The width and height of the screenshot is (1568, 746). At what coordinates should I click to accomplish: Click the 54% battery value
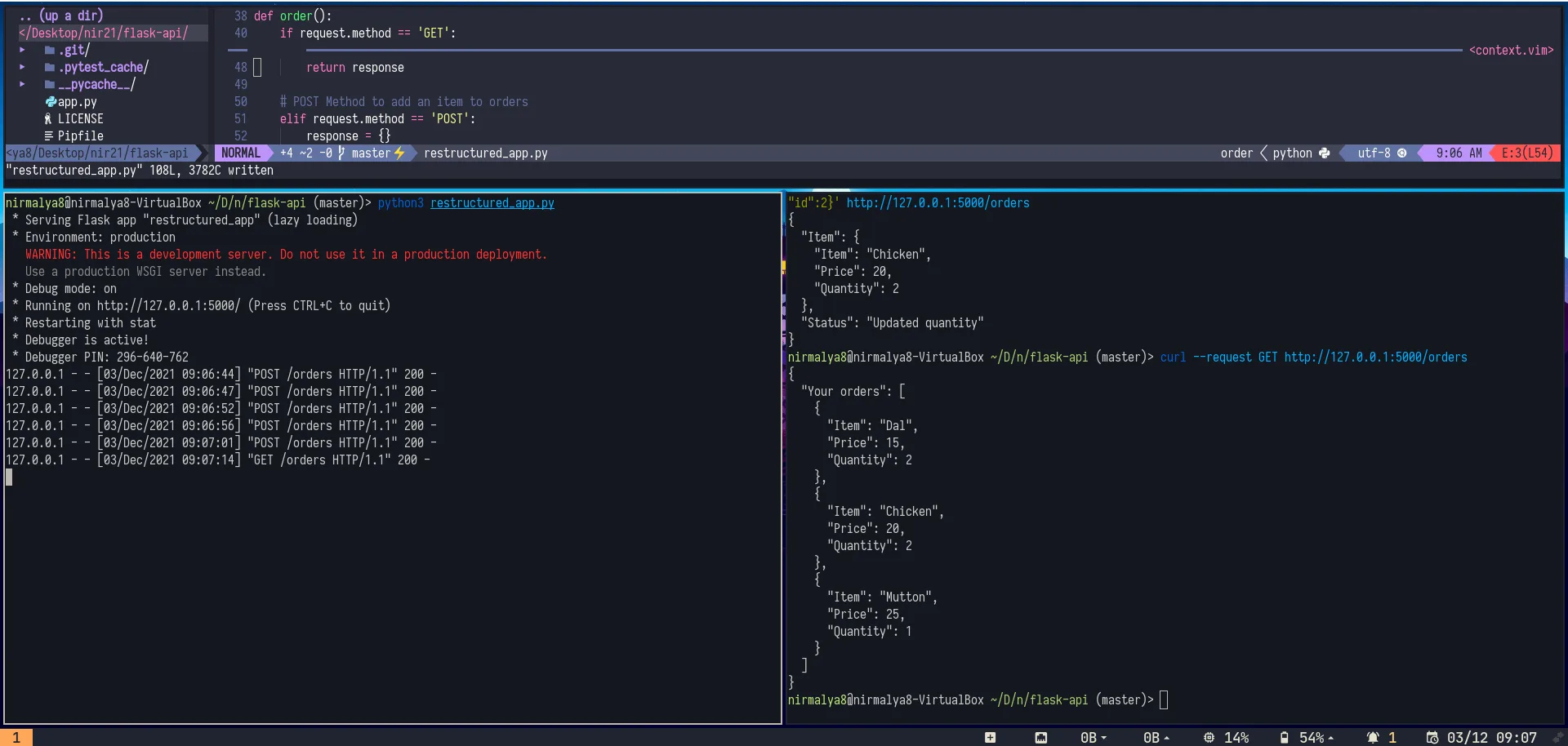[x=1312, y=737]
